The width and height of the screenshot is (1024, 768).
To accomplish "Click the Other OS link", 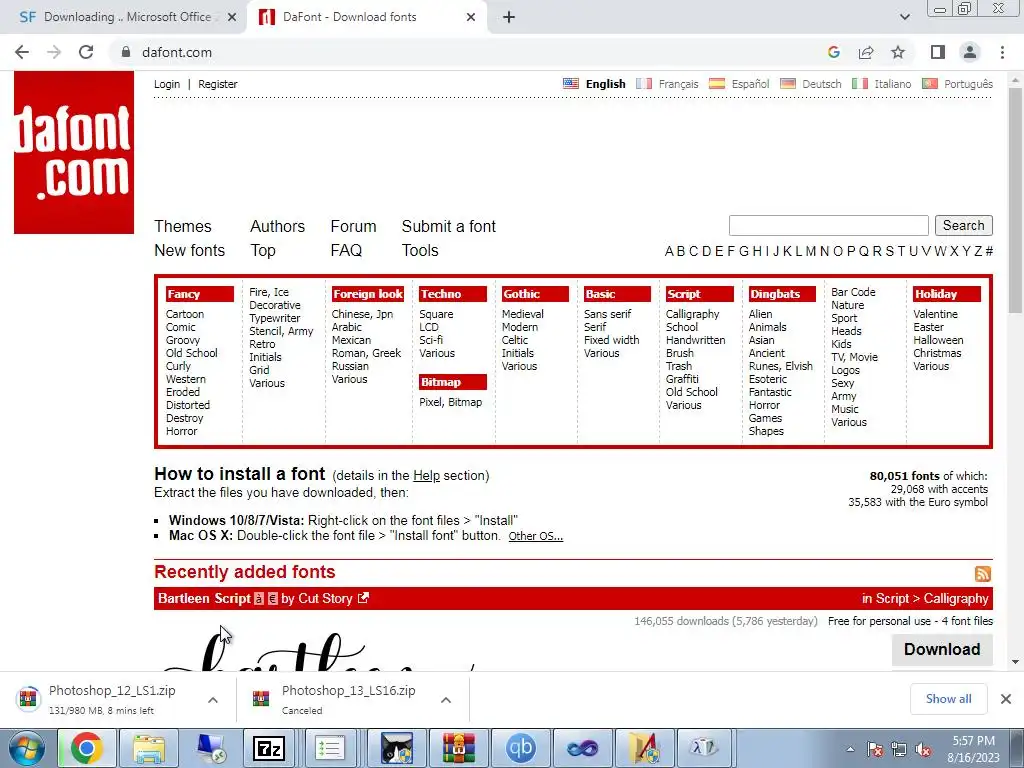I will point(536,536).
